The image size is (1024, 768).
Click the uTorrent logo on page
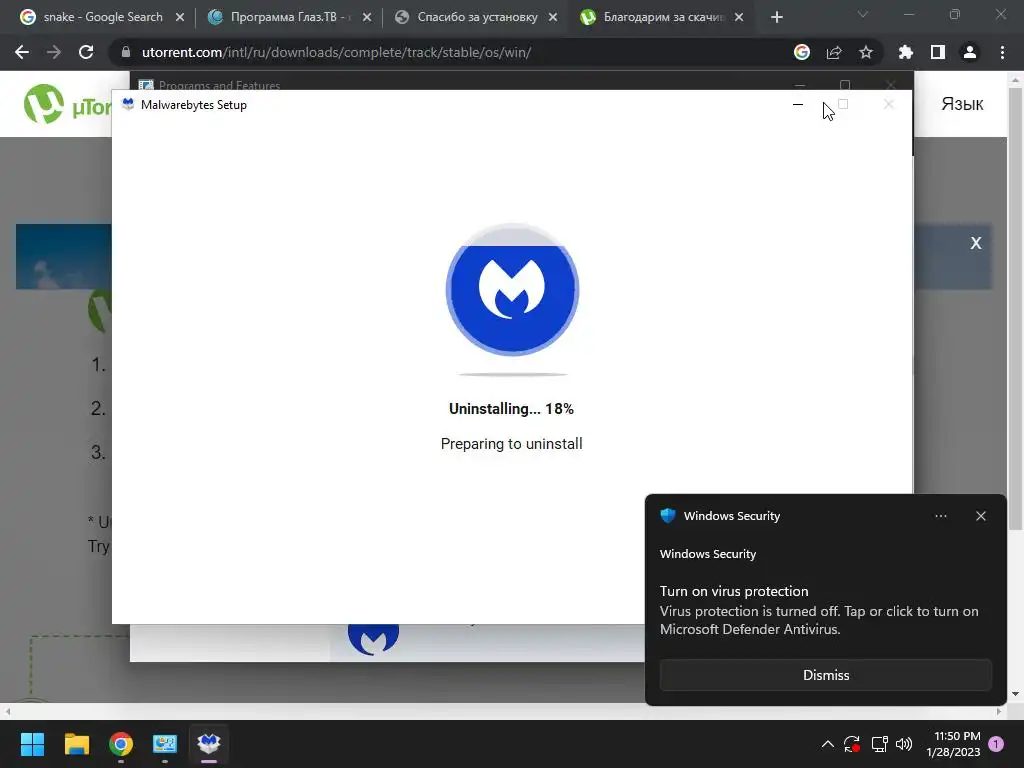67,104
